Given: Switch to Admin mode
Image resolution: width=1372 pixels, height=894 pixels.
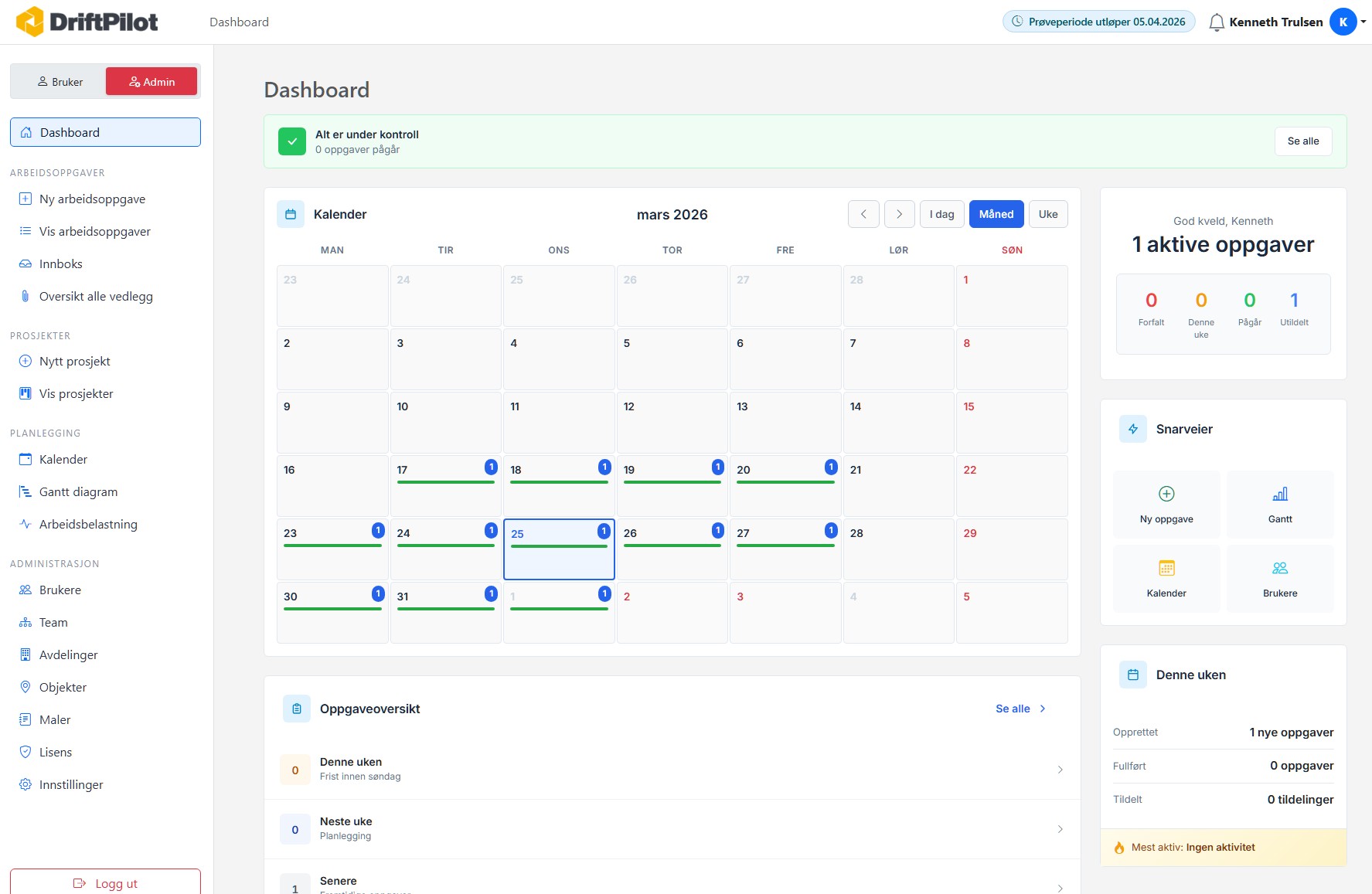Looking at the screenshot, I should (151, 82).
